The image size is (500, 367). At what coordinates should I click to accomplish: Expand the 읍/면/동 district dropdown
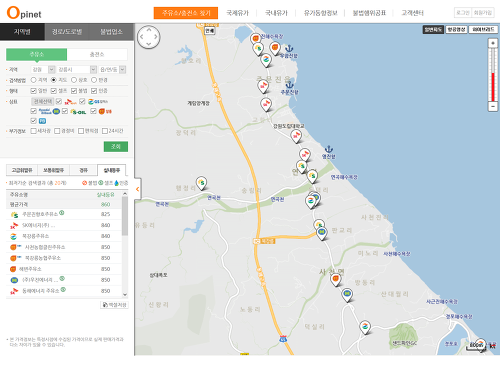point(113,69)
